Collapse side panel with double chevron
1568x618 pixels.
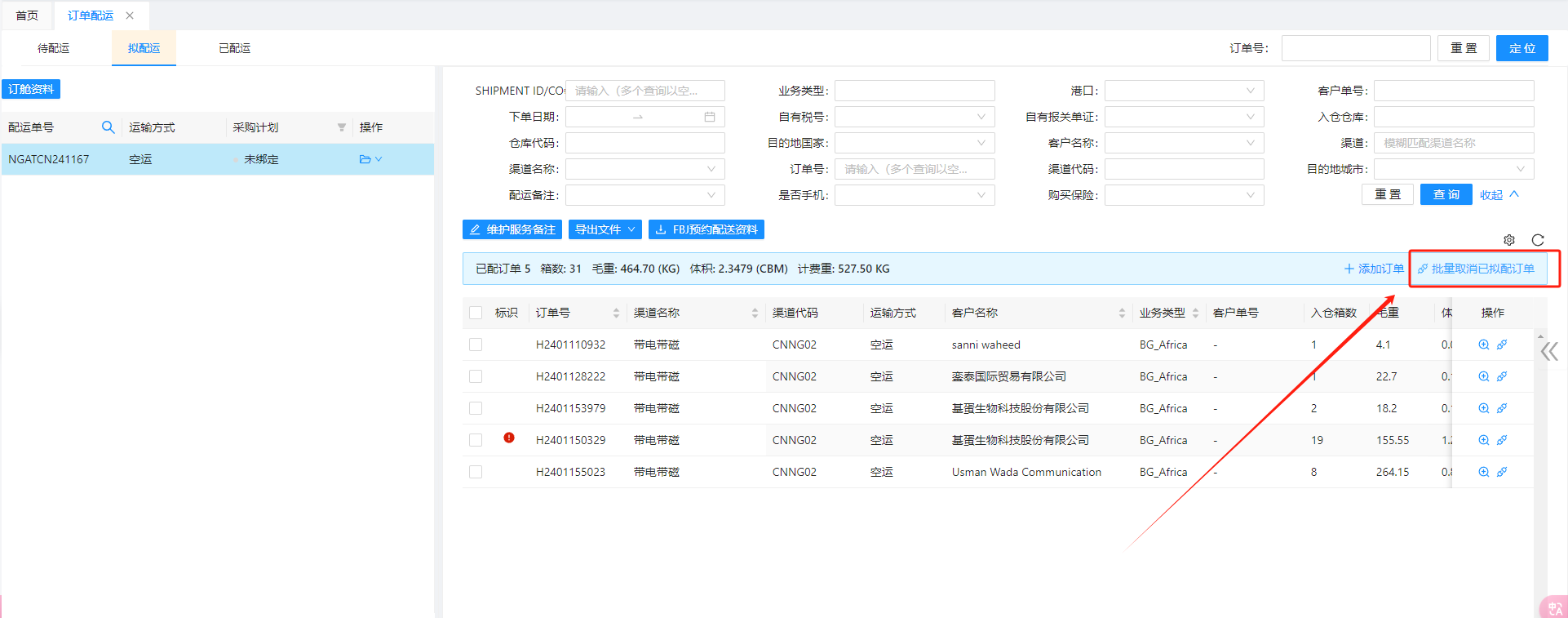(1549, 352)
